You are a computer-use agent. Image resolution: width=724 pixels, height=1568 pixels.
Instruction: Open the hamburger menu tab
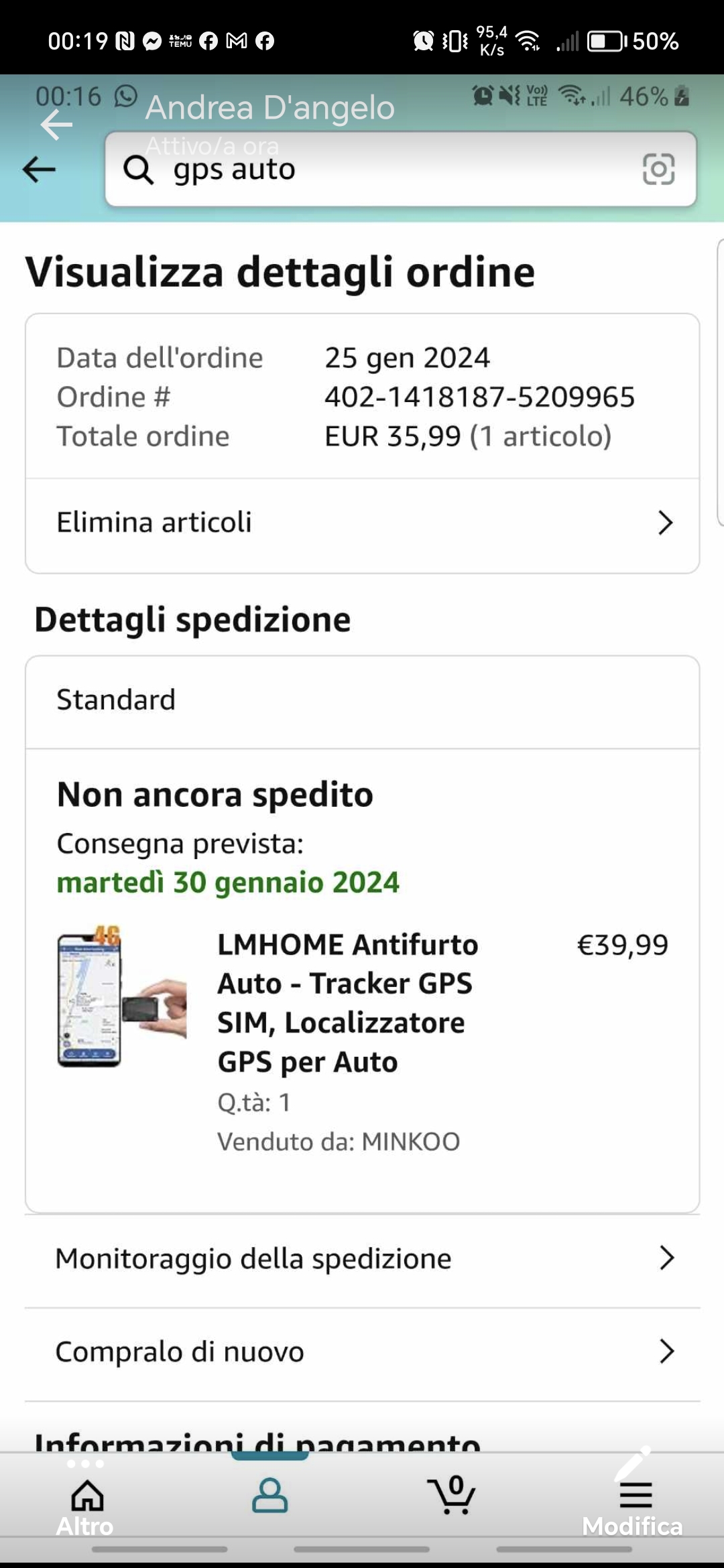coord(635,1496)
